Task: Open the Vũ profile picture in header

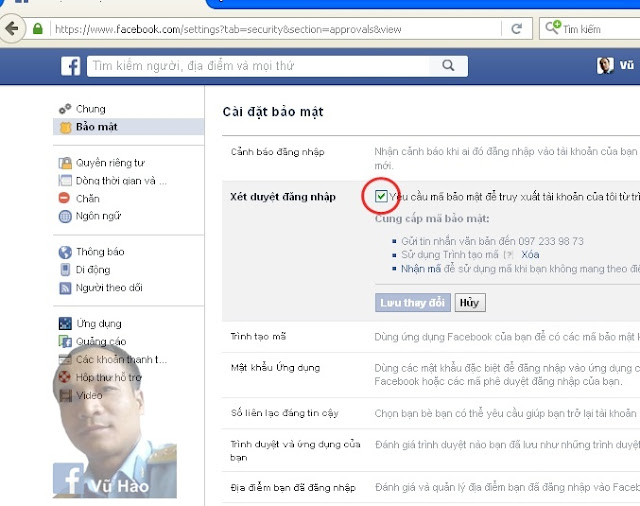Action: (x=605, y=65)
